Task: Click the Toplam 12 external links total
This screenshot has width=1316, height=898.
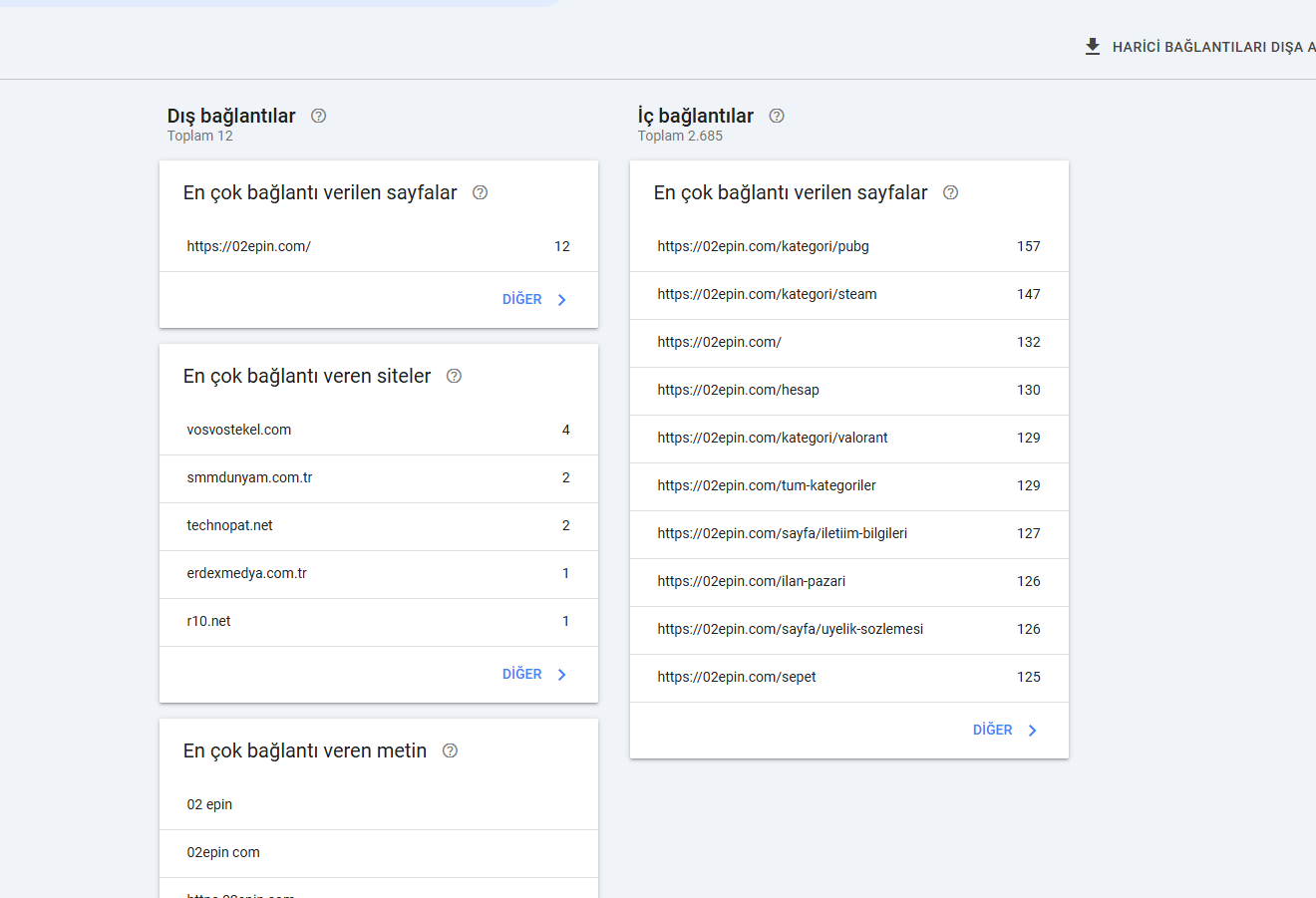Action: 200,136
